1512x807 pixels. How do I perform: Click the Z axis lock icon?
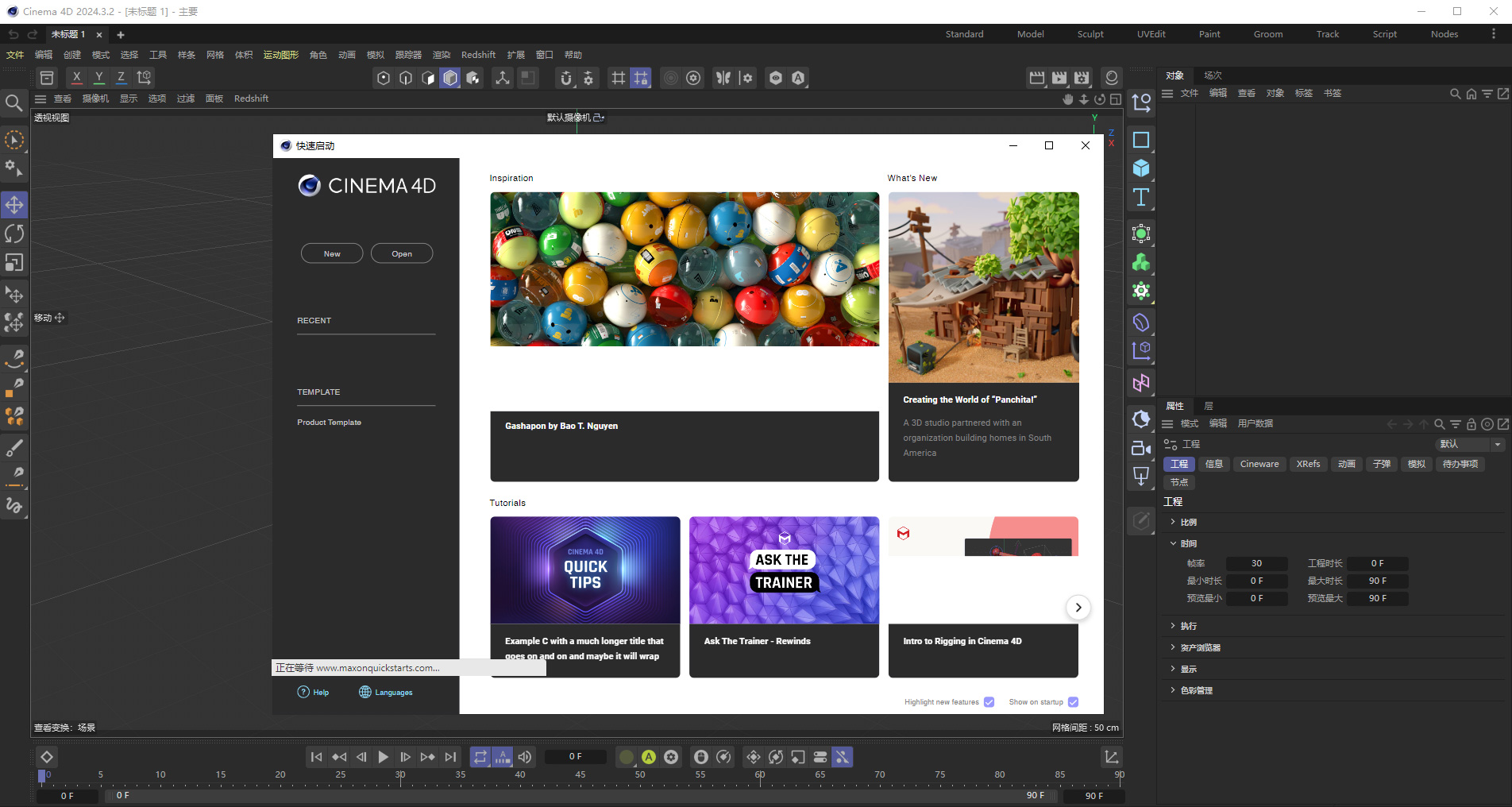pos(121,77)
